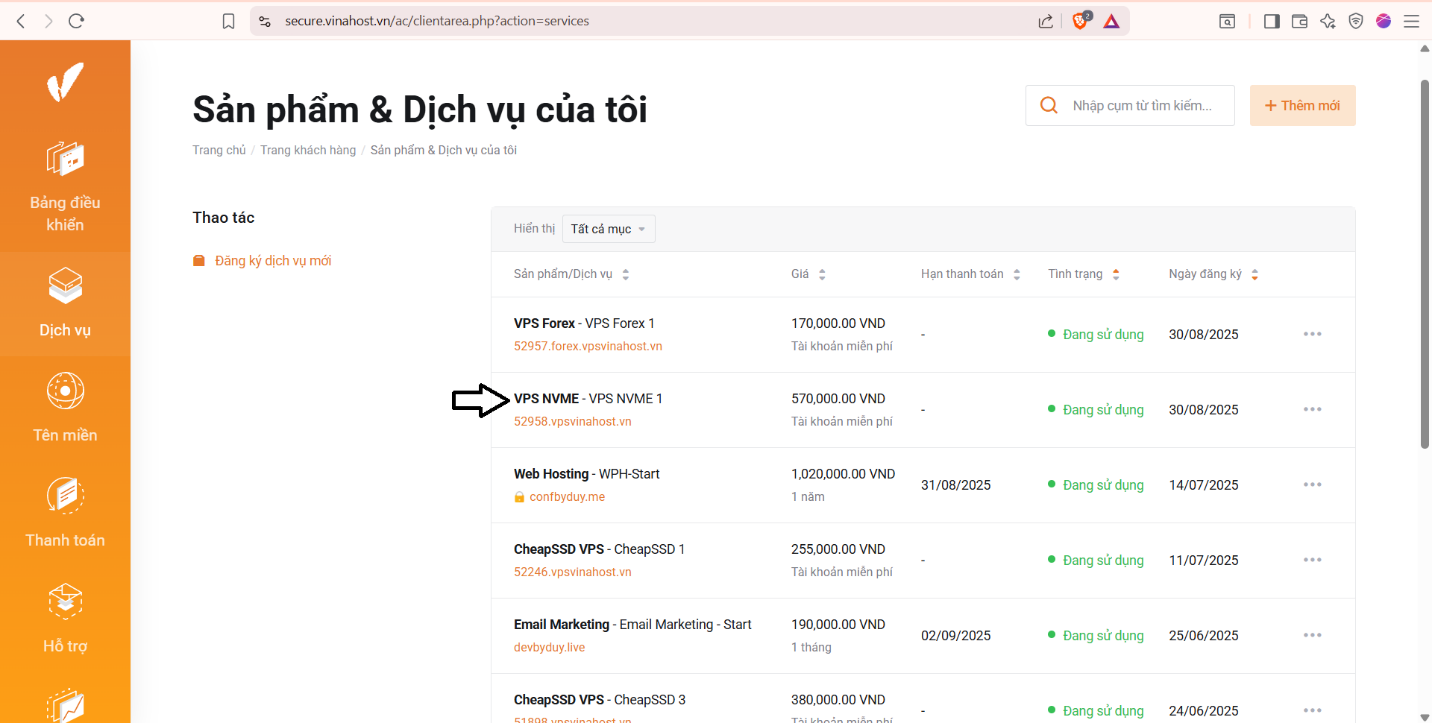Click browser back arrow
This screenshot has height=723, width=1432.
[x=20, y=21]
